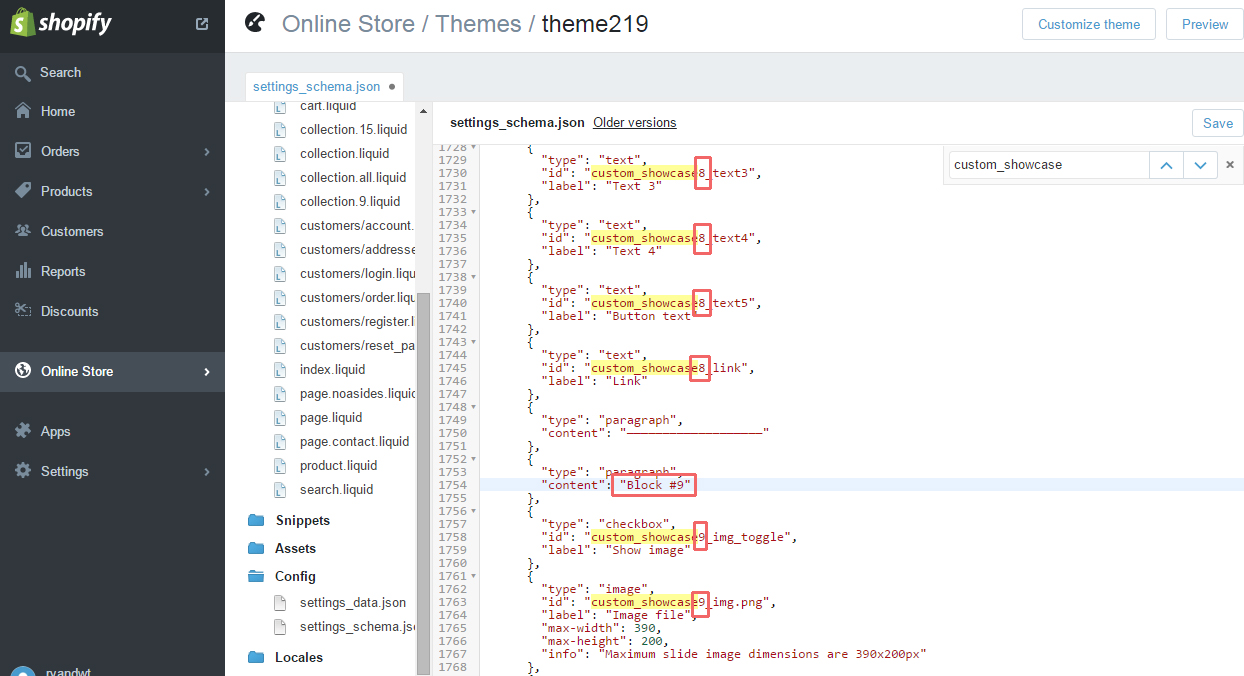Click the Reports bar chart icon

(23, 271)
